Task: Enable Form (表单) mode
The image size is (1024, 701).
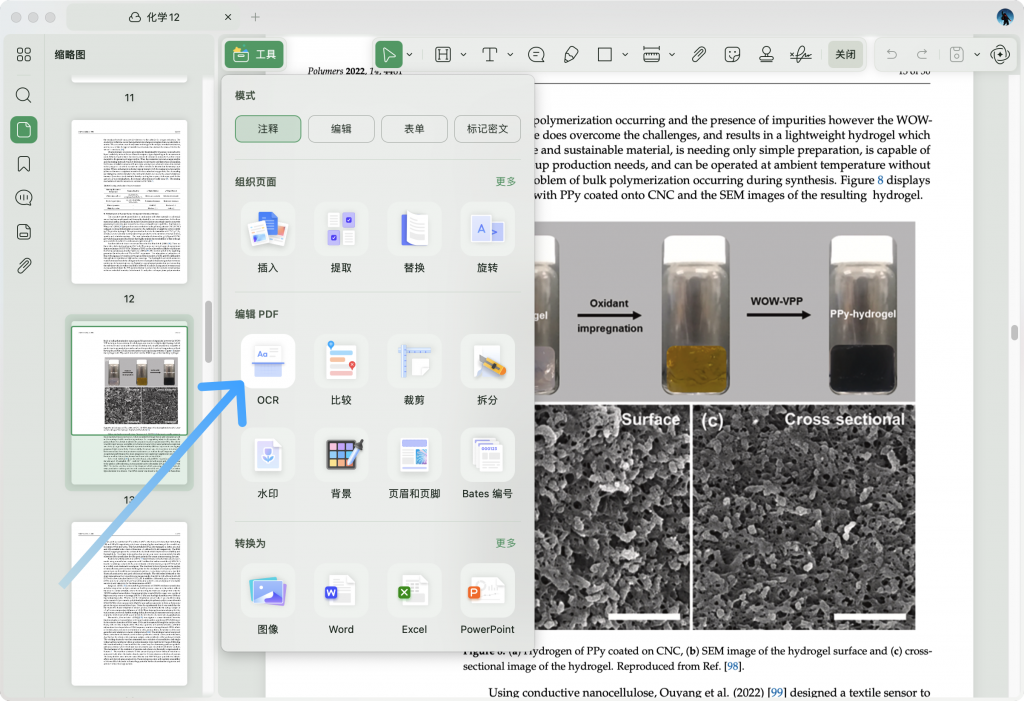Action: (x=413, y=128)
